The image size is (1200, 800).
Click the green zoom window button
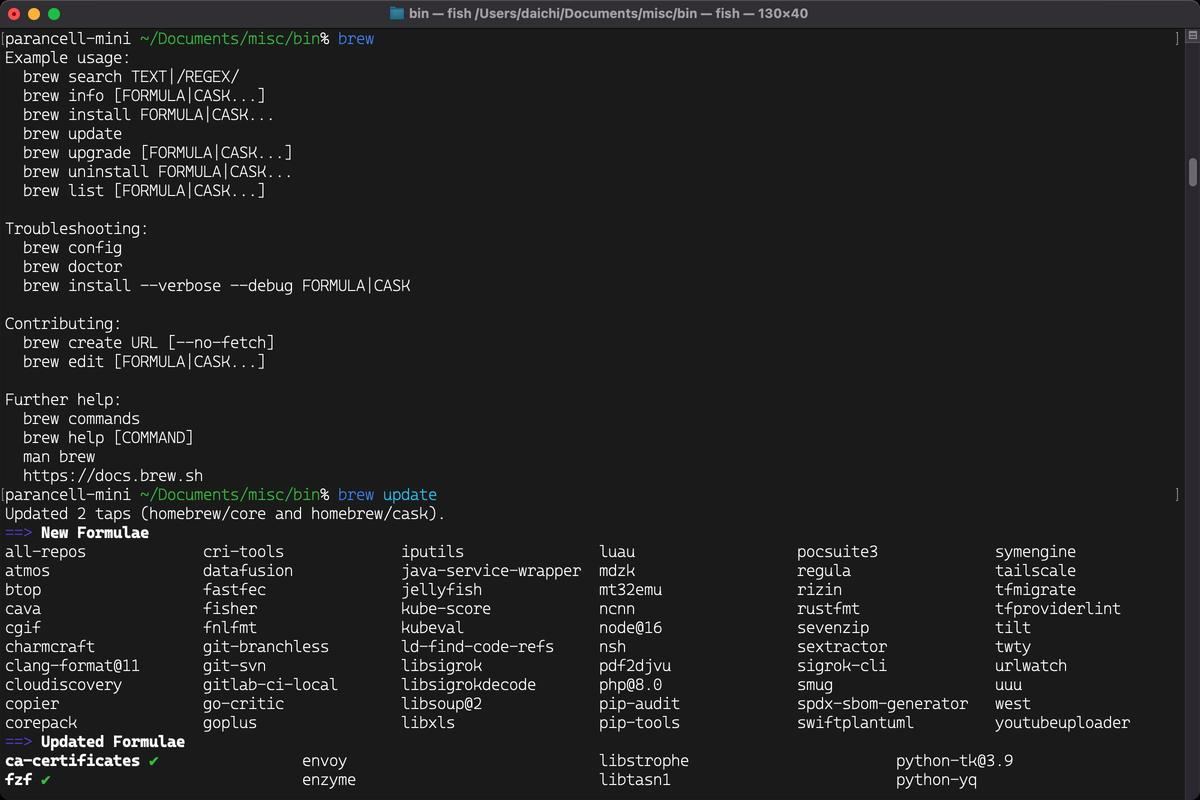54,14
